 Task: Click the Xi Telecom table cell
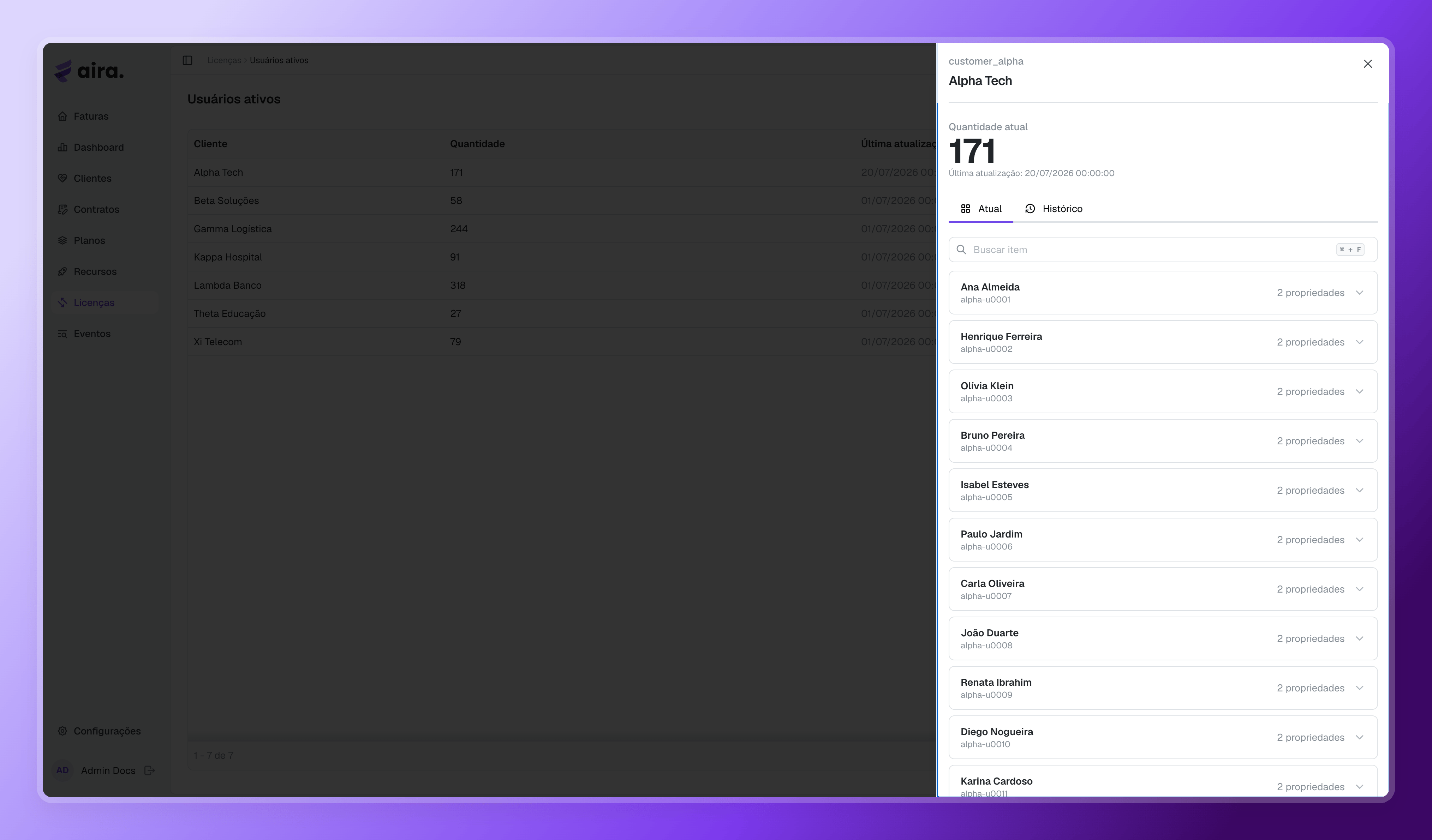coord(217,342)
